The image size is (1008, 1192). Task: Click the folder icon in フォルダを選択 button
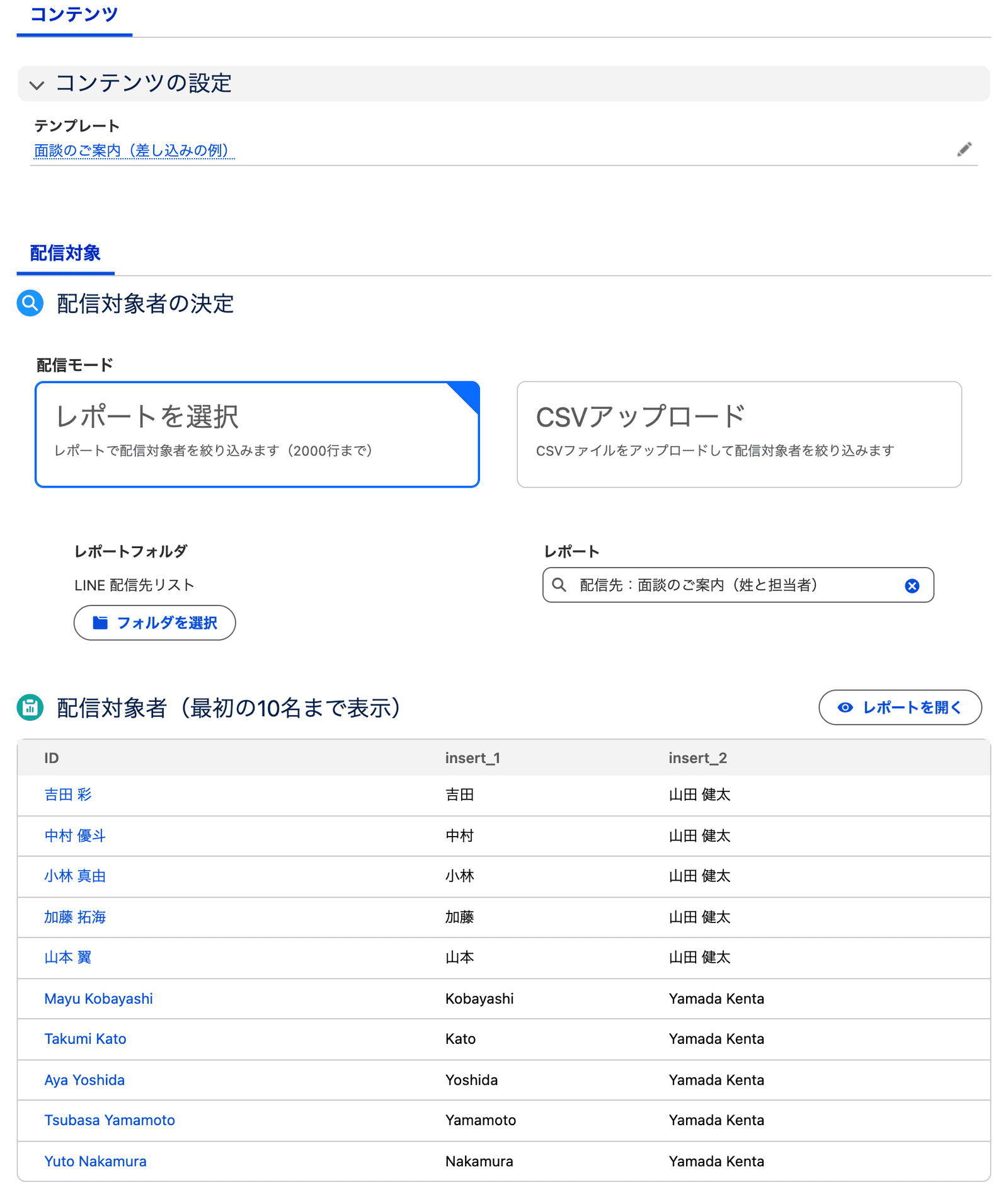pos(100,623)
